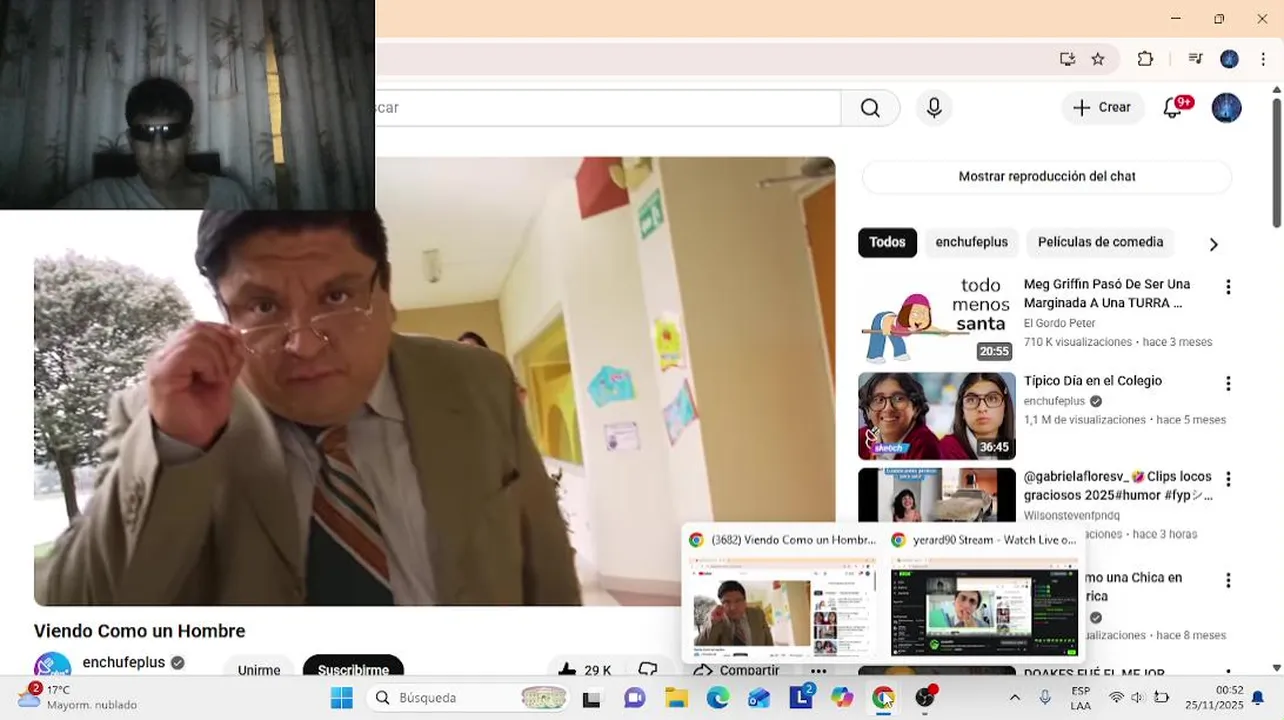Like the video showing 29 K

(x=583, y=670)
